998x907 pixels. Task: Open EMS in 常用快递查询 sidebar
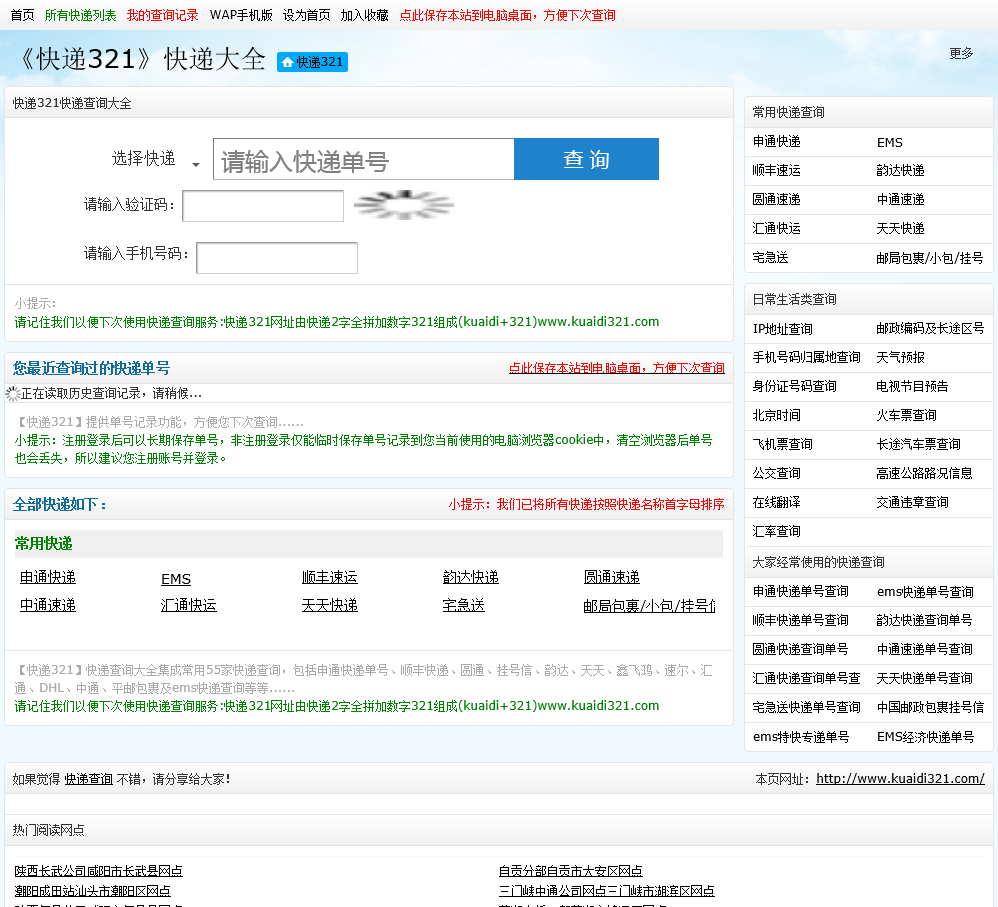tap(890, 143)
